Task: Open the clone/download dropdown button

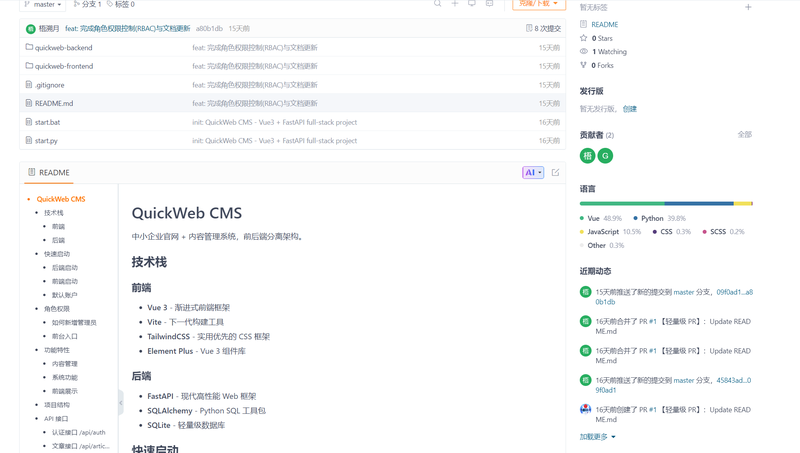Action: (539, 4)
